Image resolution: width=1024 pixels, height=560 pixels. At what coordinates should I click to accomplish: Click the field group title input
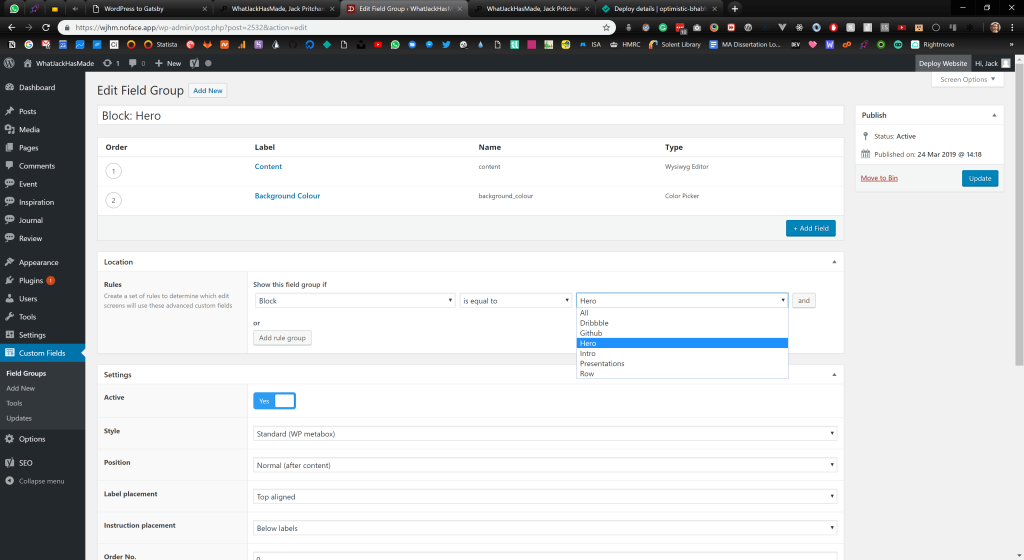470,115
